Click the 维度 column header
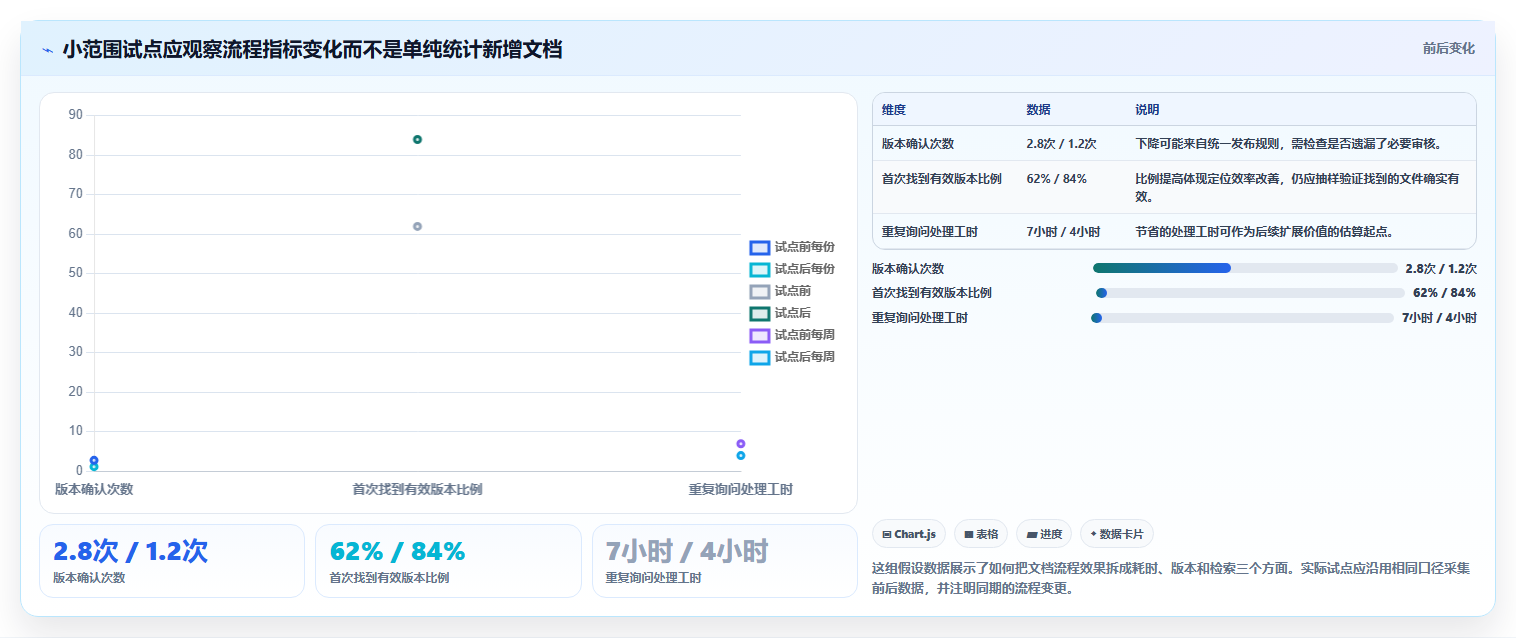 (x=894, y=110)
